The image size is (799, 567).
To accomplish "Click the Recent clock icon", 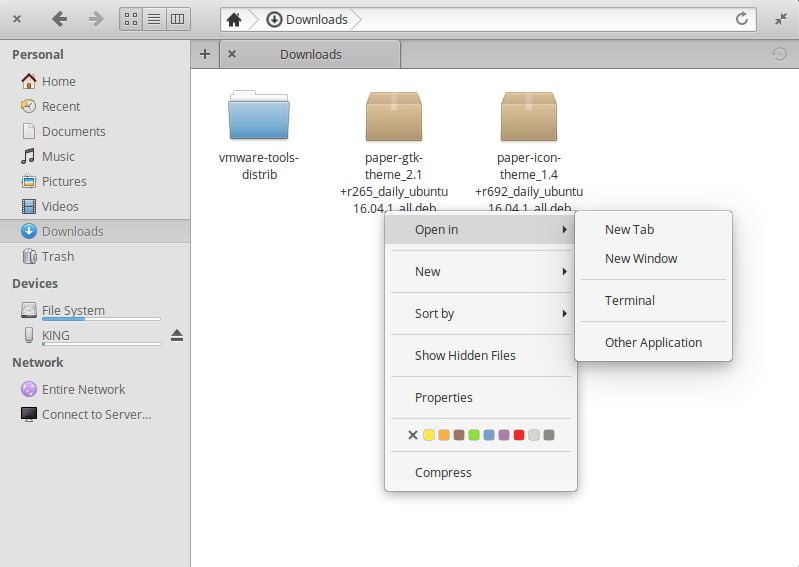I will point(29,106).
